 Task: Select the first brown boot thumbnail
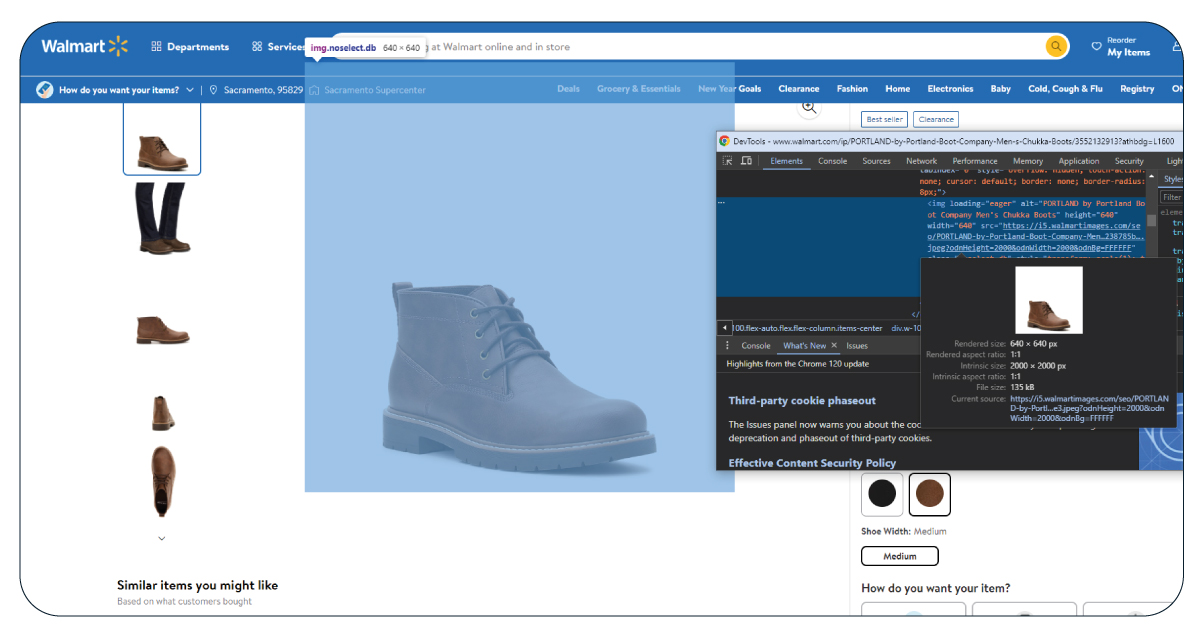point(162,138)
